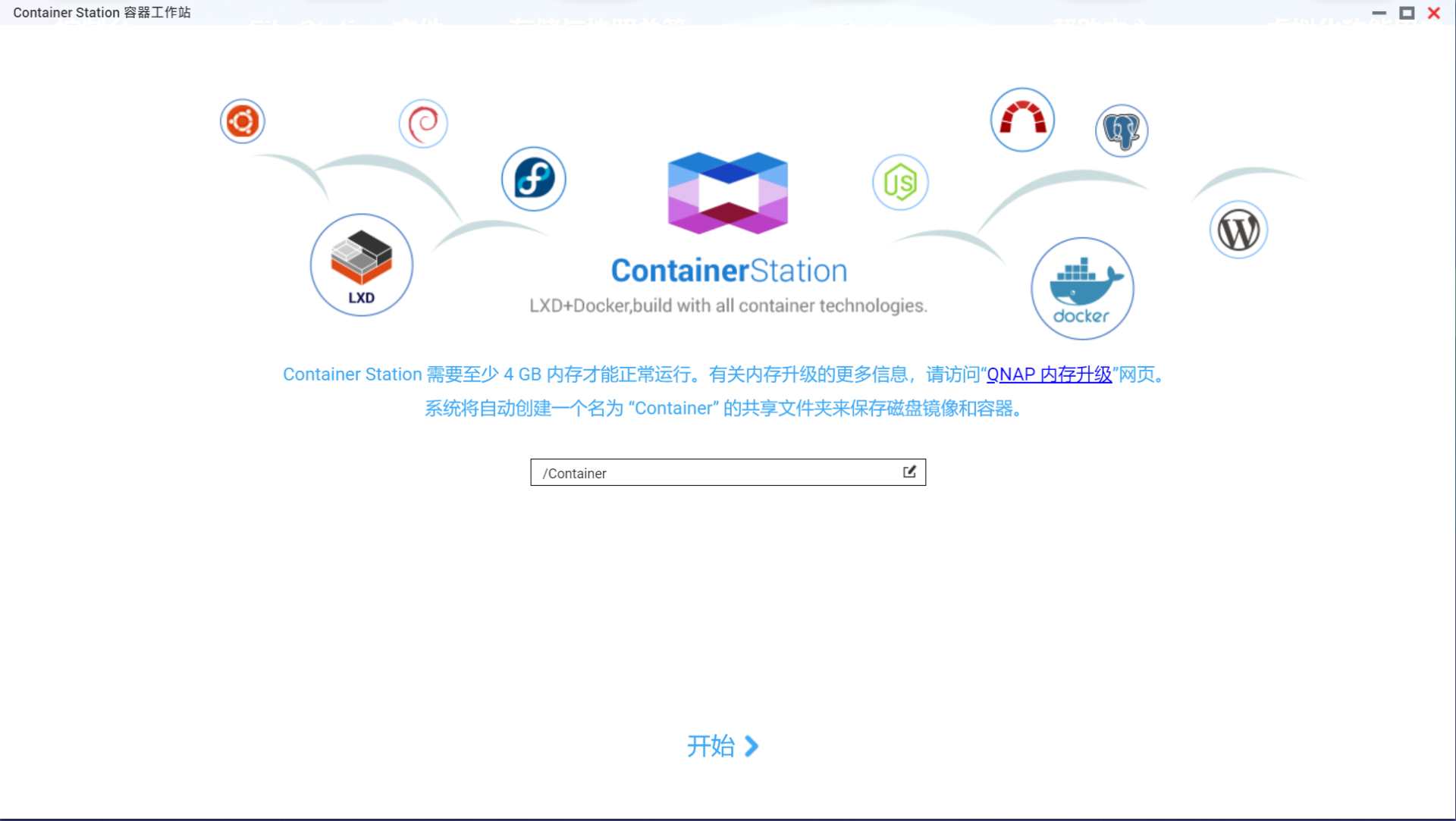Open the QNAP 内存升级 link
This screenshot has width=1456, height=821.
1049,374
